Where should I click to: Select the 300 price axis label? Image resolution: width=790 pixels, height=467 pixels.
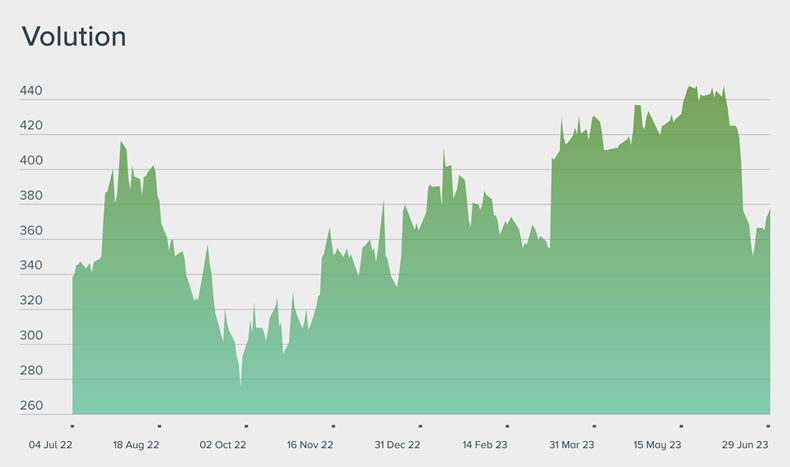click(x=31, y=335)
